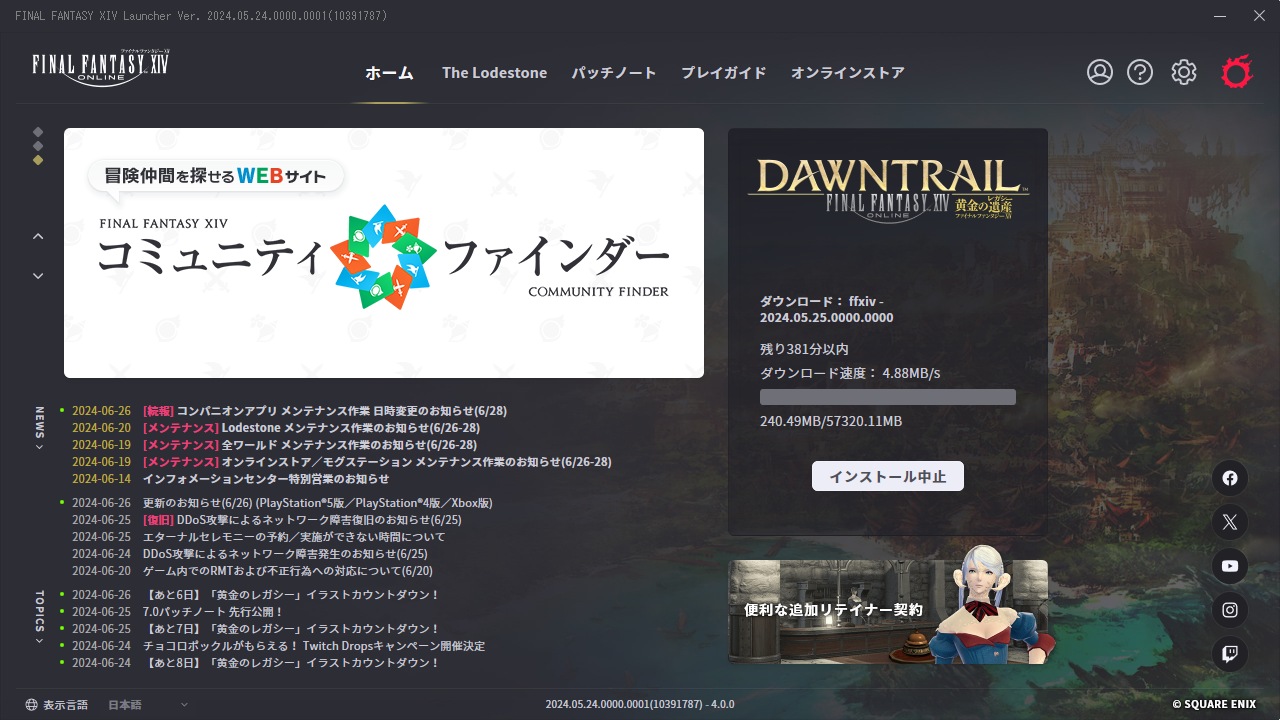Click the Community Finder banner image
Viewport: 1280px width, 720px height.
pos(384,253)
